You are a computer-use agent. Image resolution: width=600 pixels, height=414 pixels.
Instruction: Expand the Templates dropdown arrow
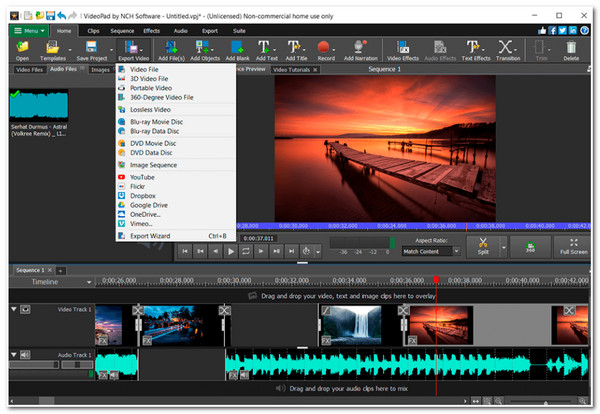70,50
